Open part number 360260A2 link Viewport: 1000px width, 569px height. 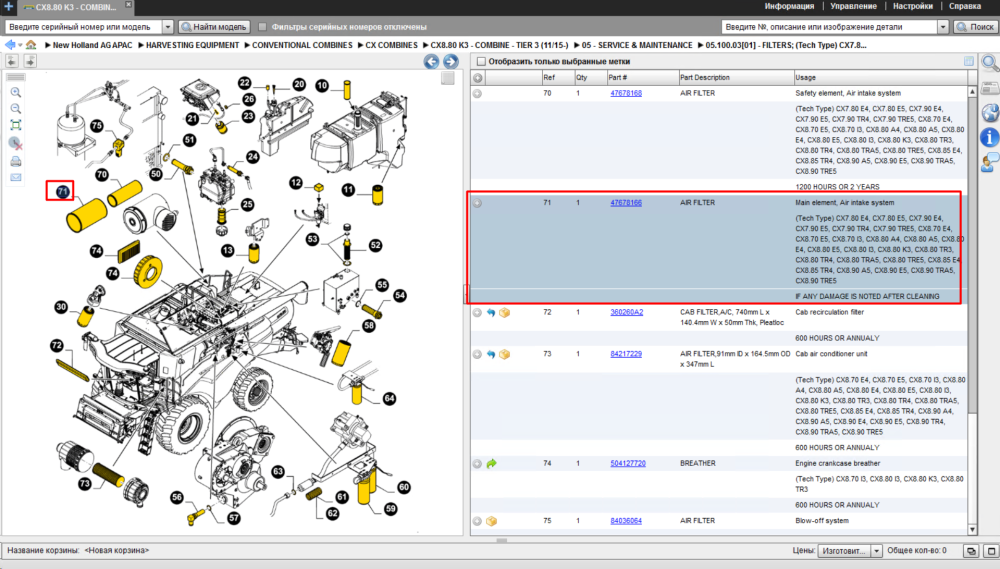(626, 313)
